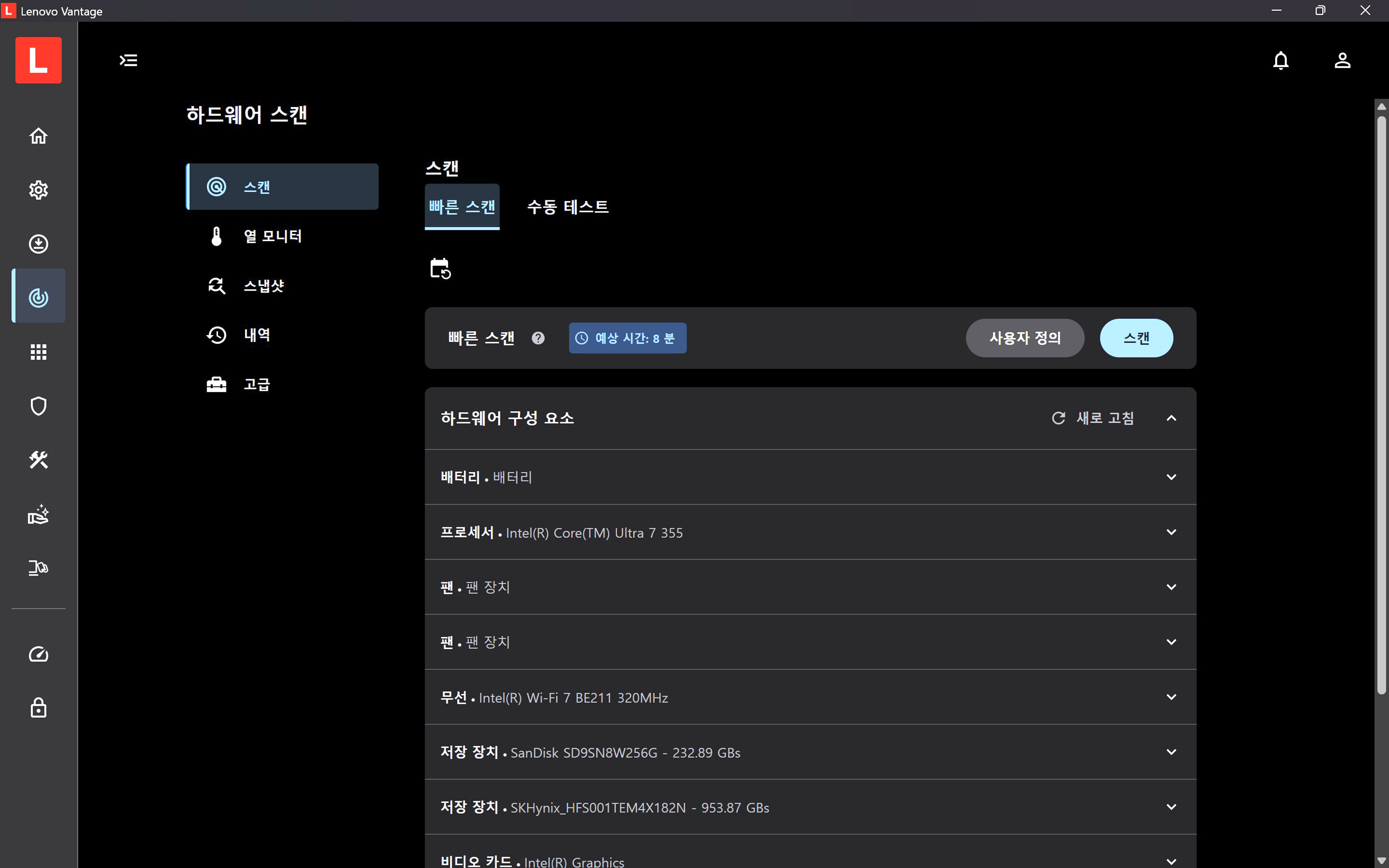Click the scrollbar up arrow

pyautogui.click(x=1382, y=106)
